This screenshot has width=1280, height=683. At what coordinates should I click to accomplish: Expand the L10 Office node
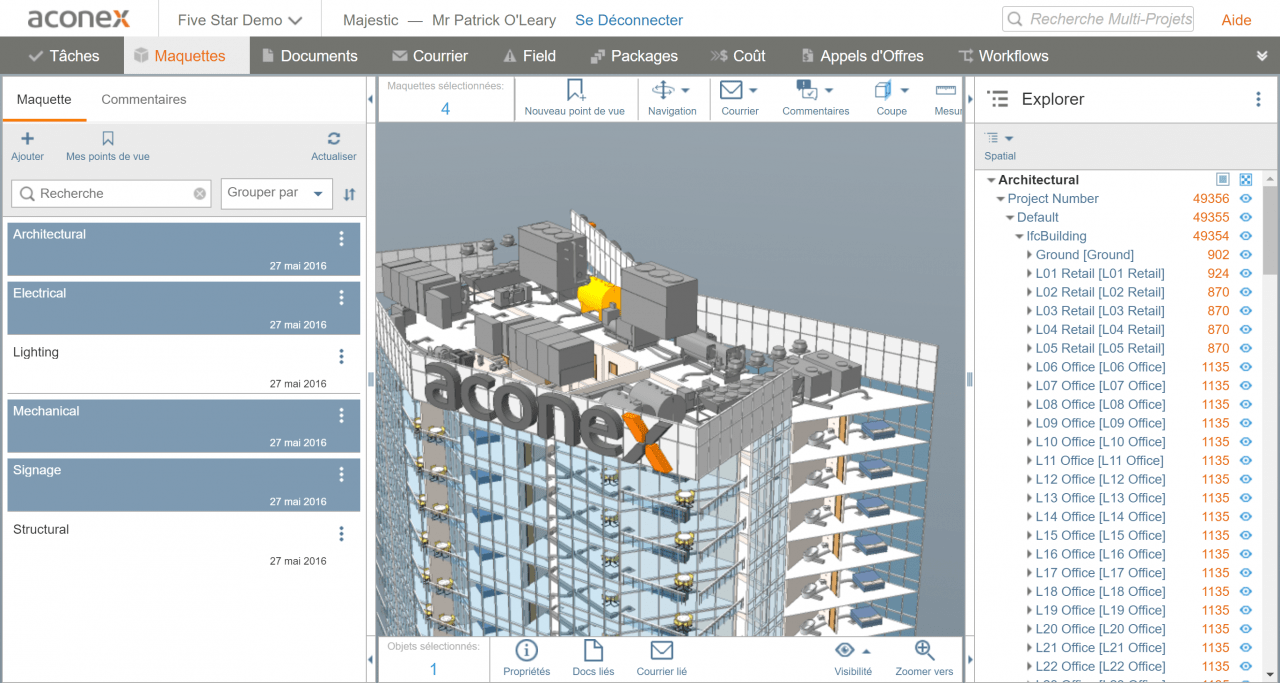1029,442
